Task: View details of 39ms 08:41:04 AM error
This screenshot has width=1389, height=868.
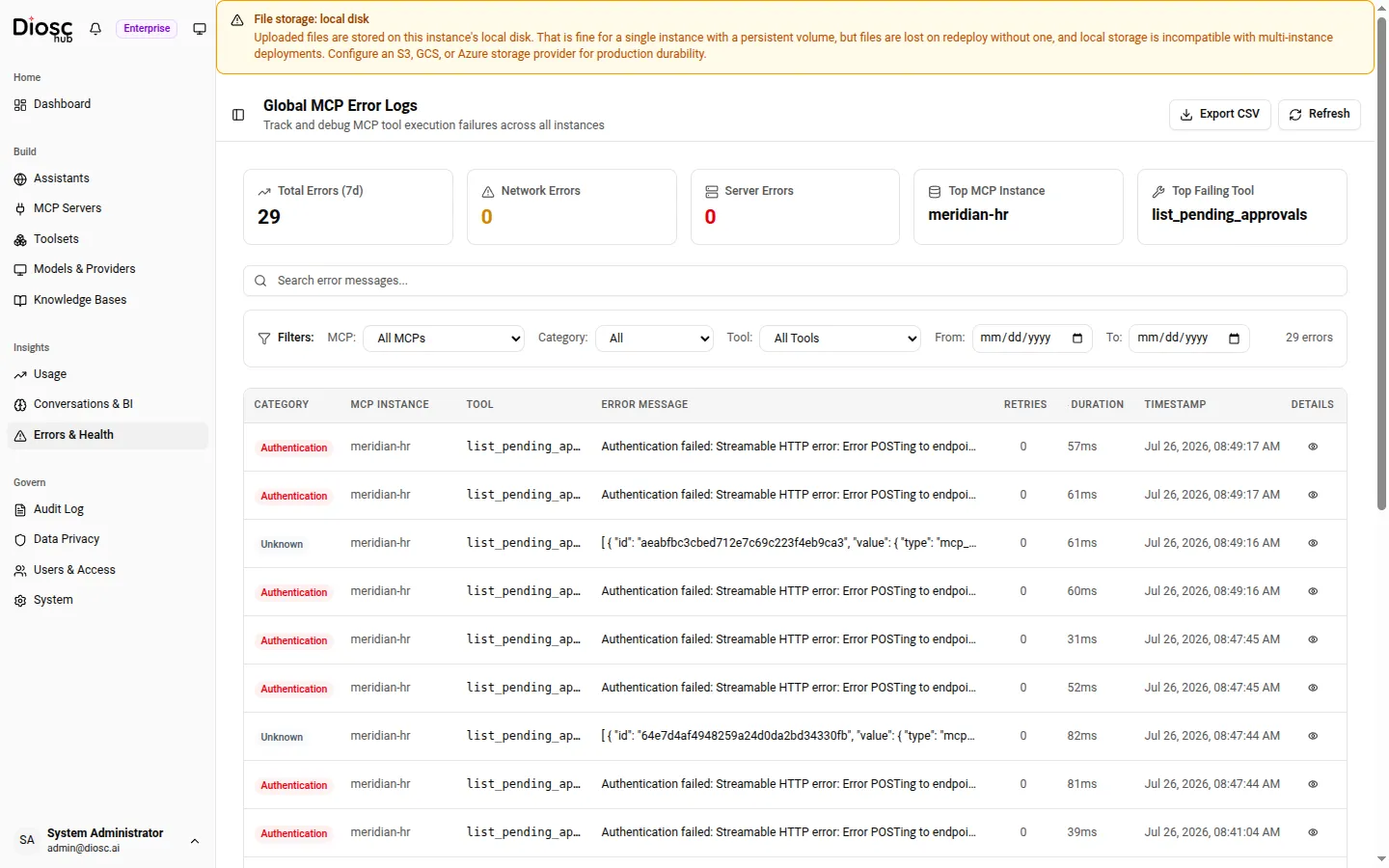Action: (1313, 832)
